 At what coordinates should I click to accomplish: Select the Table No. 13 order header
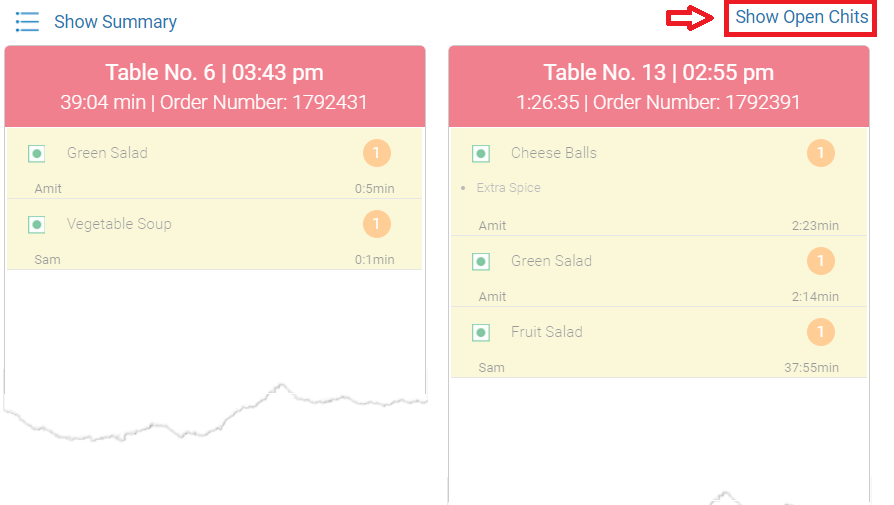click(x=659, y=87)
